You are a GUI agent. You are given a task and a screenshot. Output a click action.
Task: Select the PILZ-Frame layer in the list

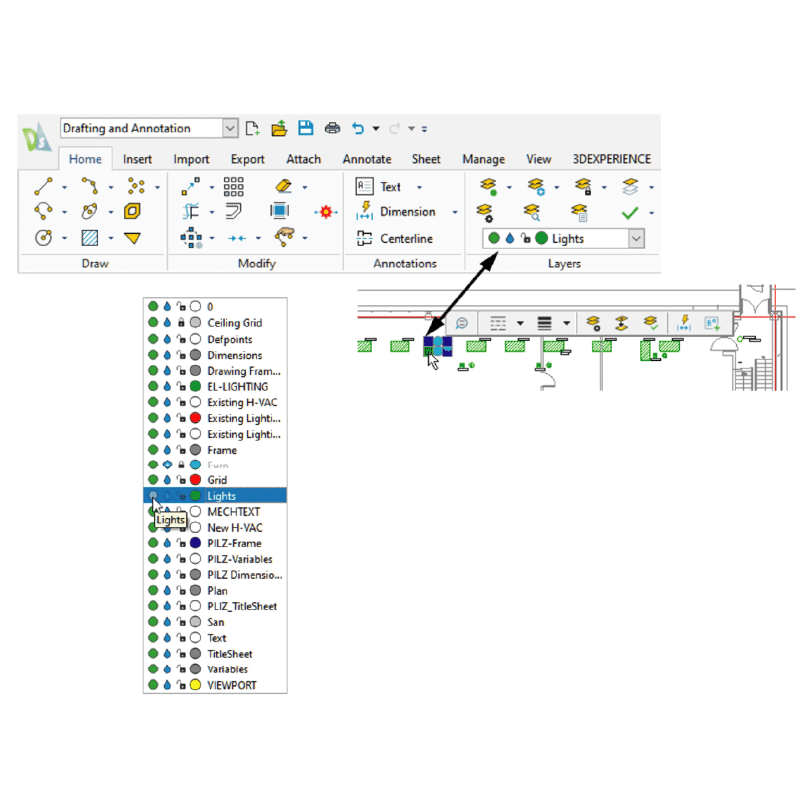click(234, 543)
